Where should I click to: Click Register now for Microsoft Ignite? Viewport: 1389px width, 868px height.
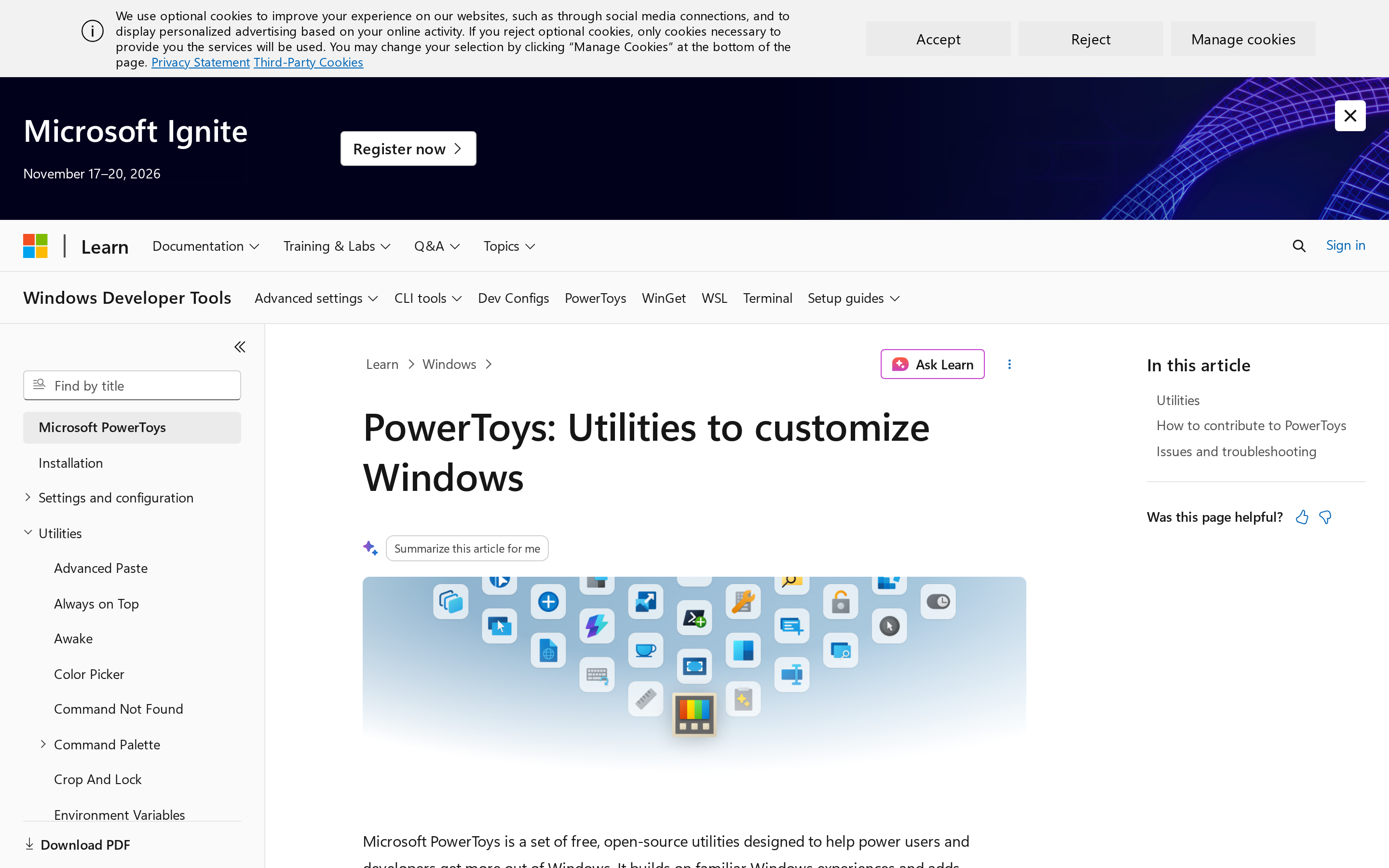[408, 149]
